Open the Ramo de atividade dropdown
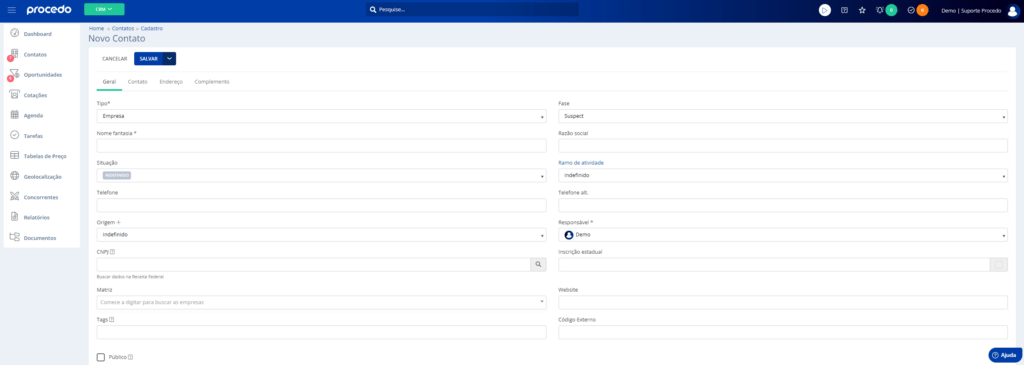1024x365 pixels. (783, 176)
